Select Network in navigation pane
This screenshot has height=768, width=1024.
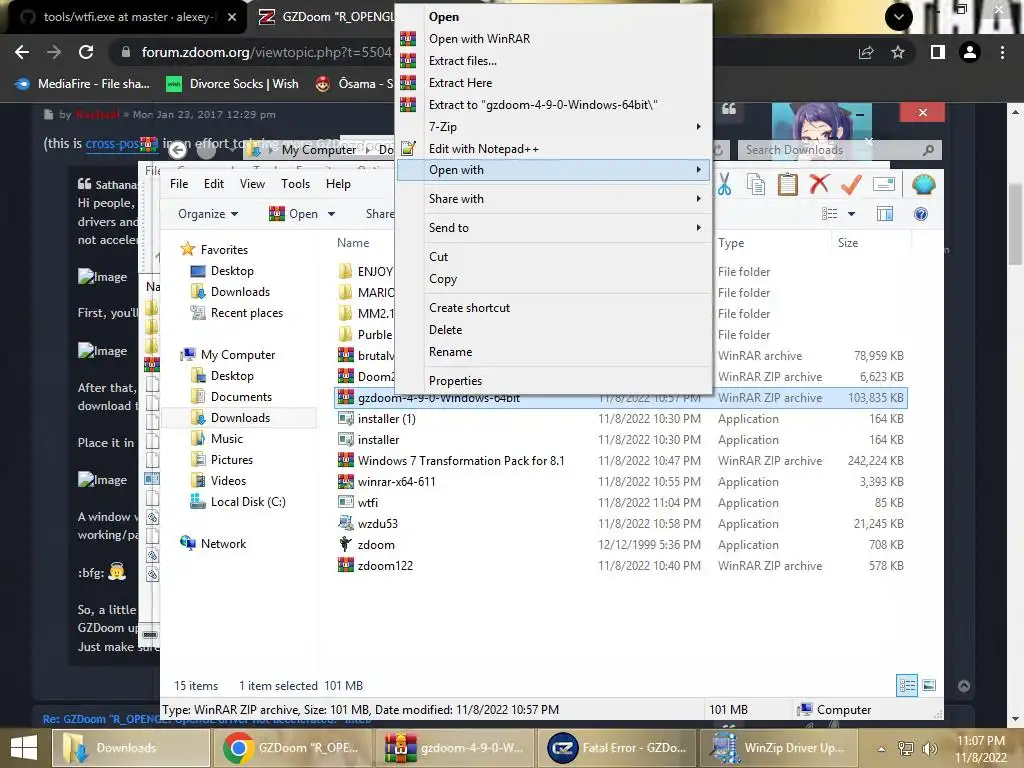(x=214, y=543)
